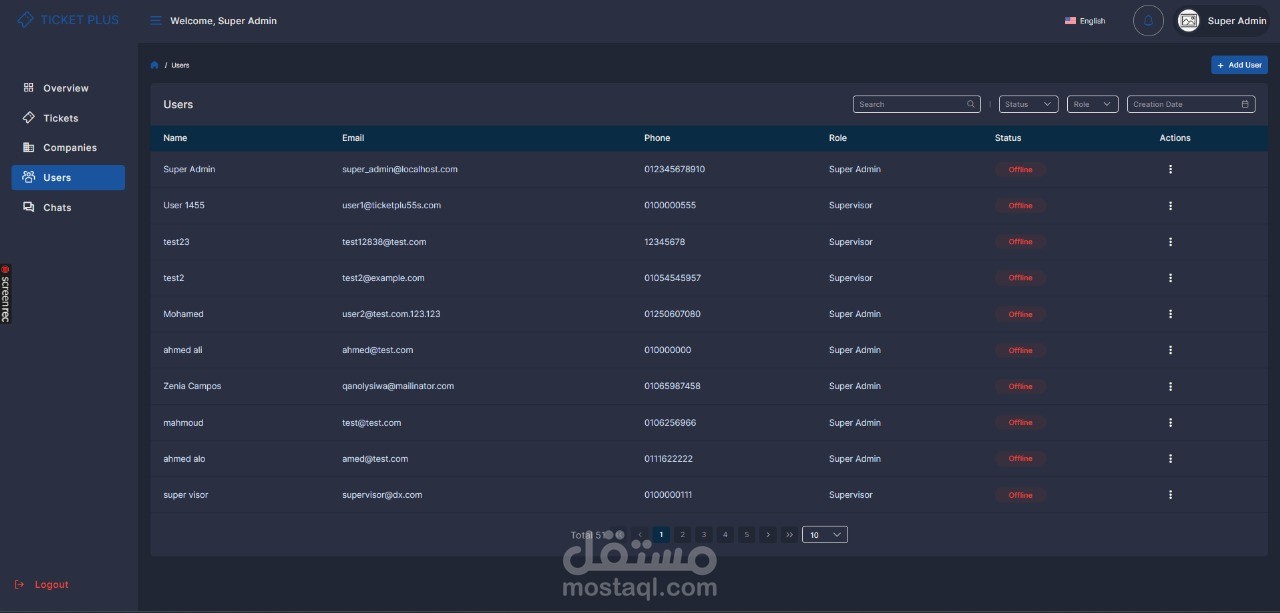Click the home icon in breadcrumb
The image size is (1280, 613).
pos(155,65)
